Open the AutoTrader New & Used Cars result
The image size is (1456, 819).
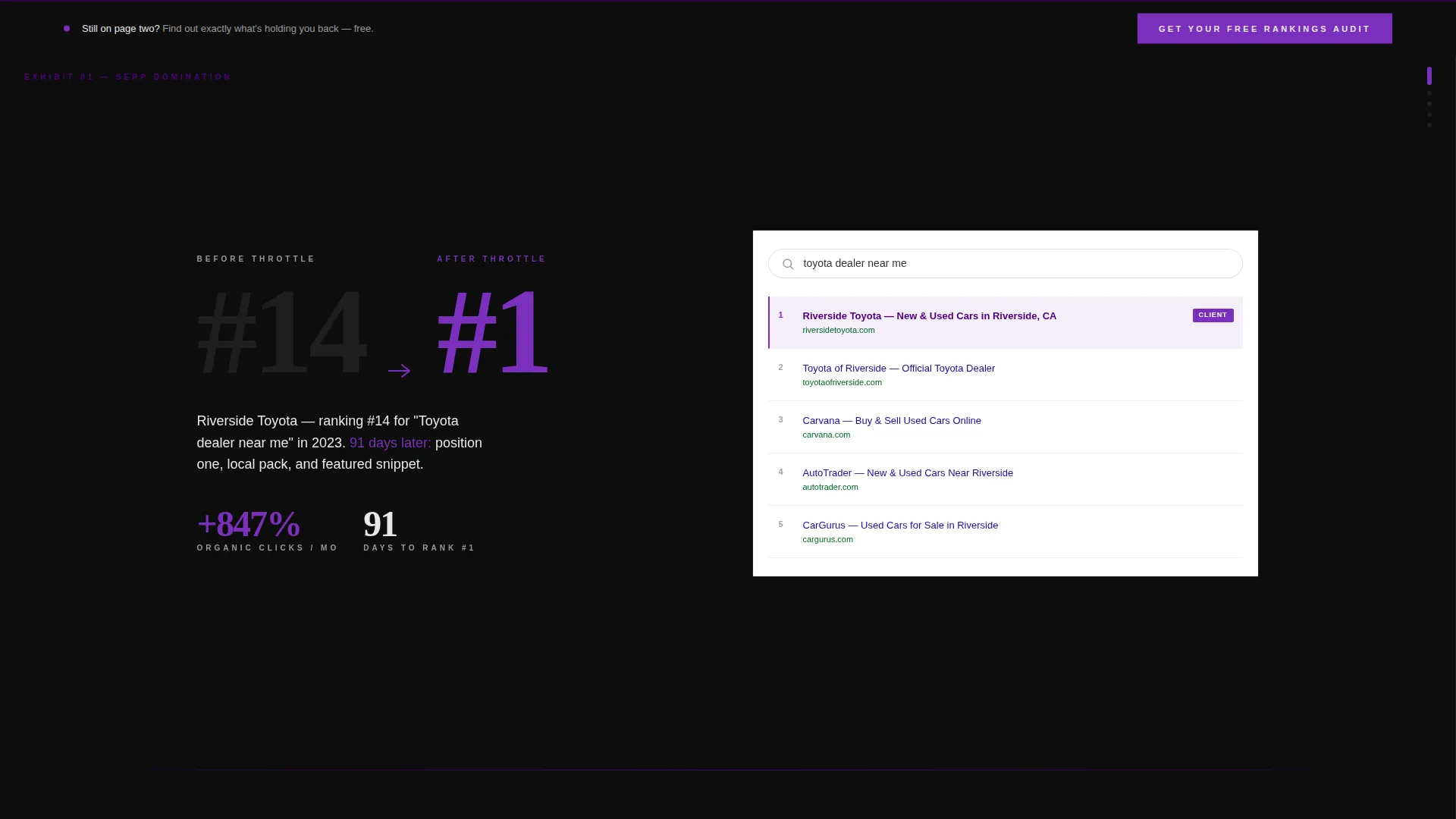pyautogui.click(x=908, y=473)
